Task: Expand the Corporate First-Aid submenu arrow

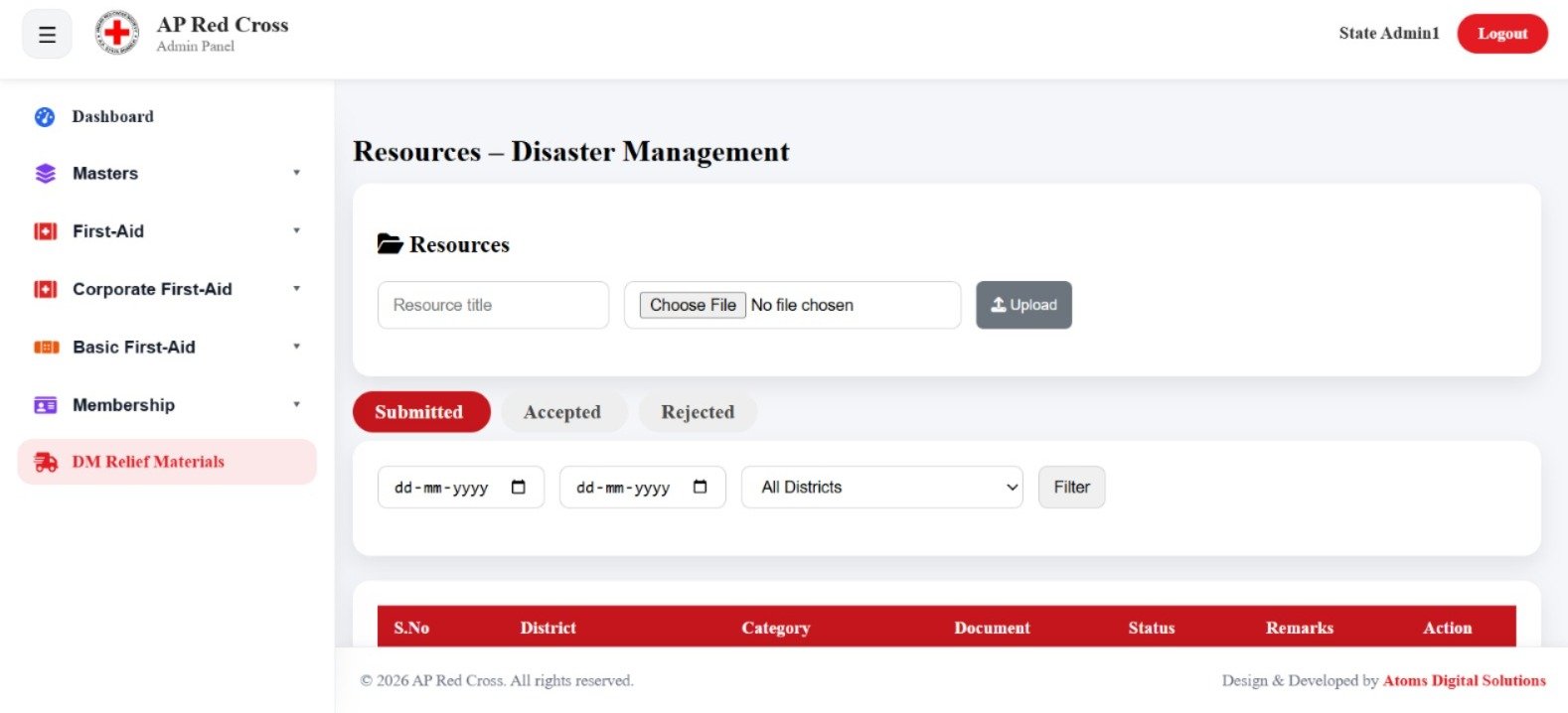Action: (296, 288)
